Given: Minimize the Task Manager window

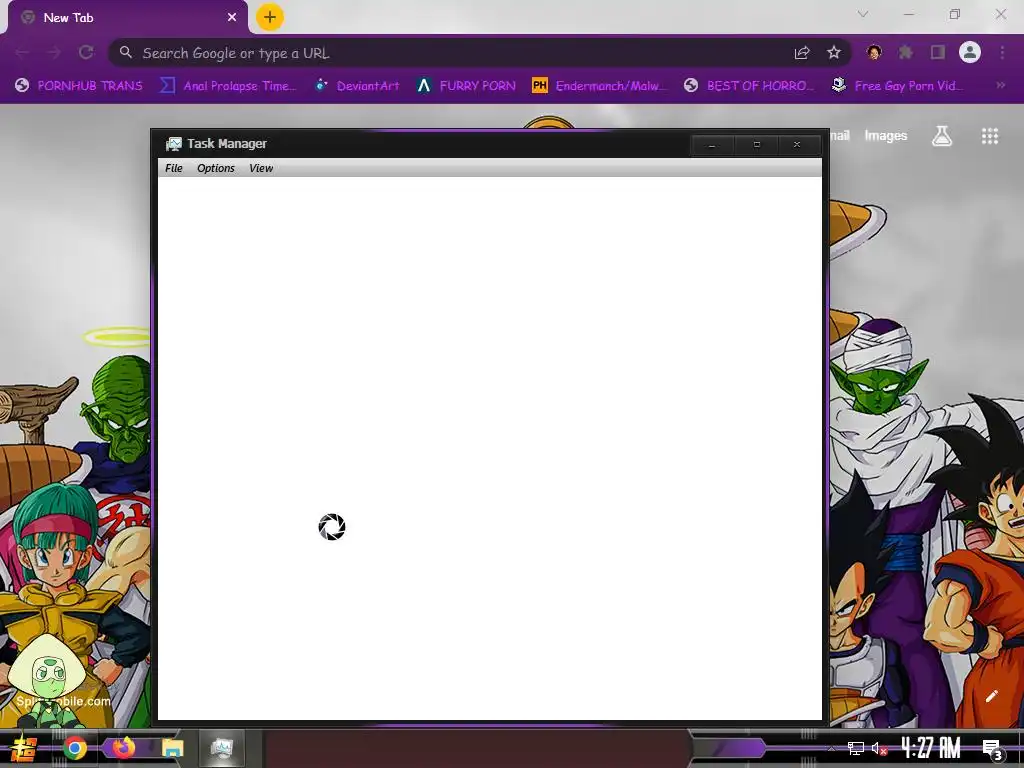Looking at the screenshot, I should point(712,145).
